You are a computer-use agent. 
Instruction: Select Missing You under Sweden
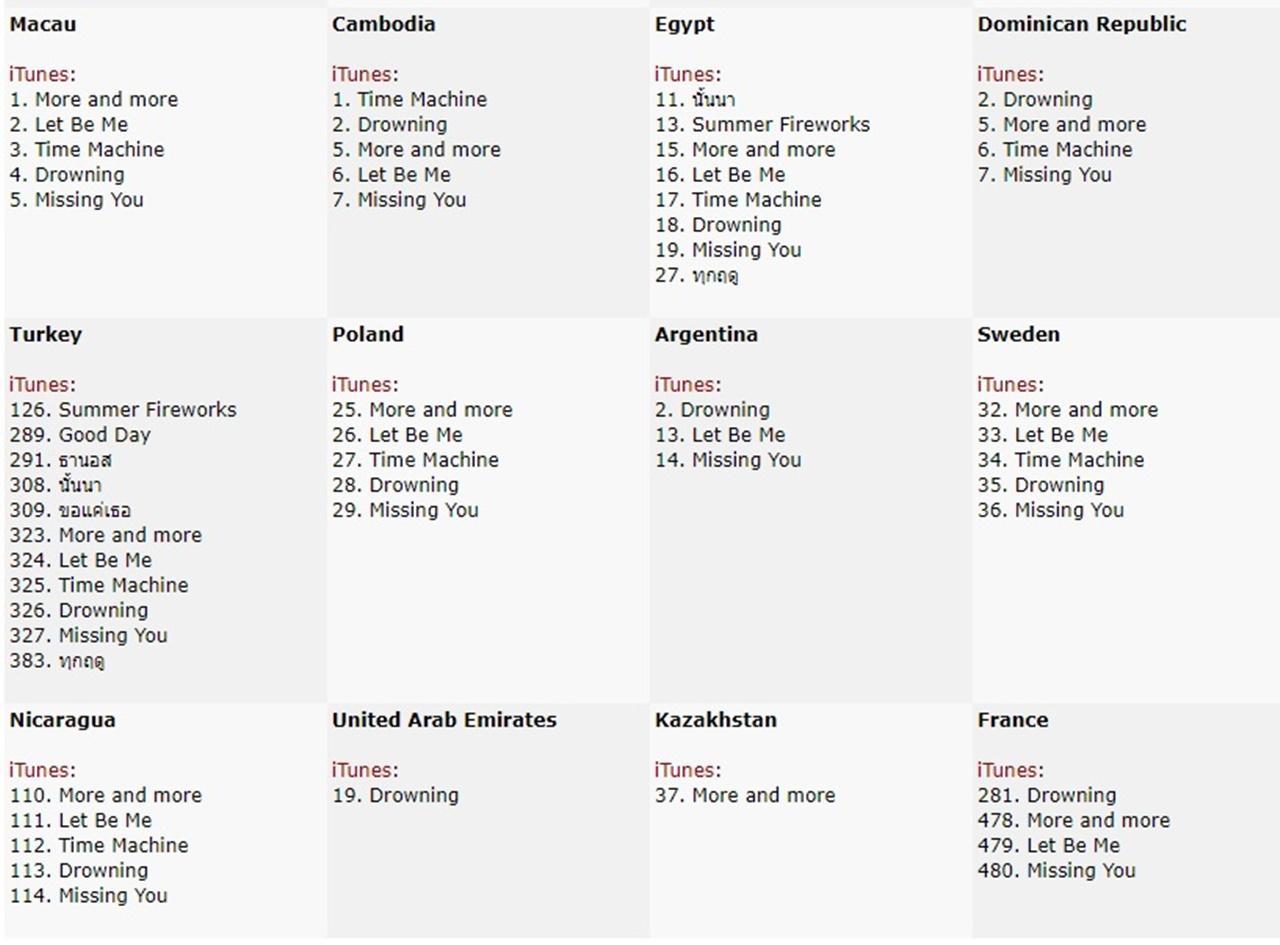pyautogui.click(x=1050, y=510)
